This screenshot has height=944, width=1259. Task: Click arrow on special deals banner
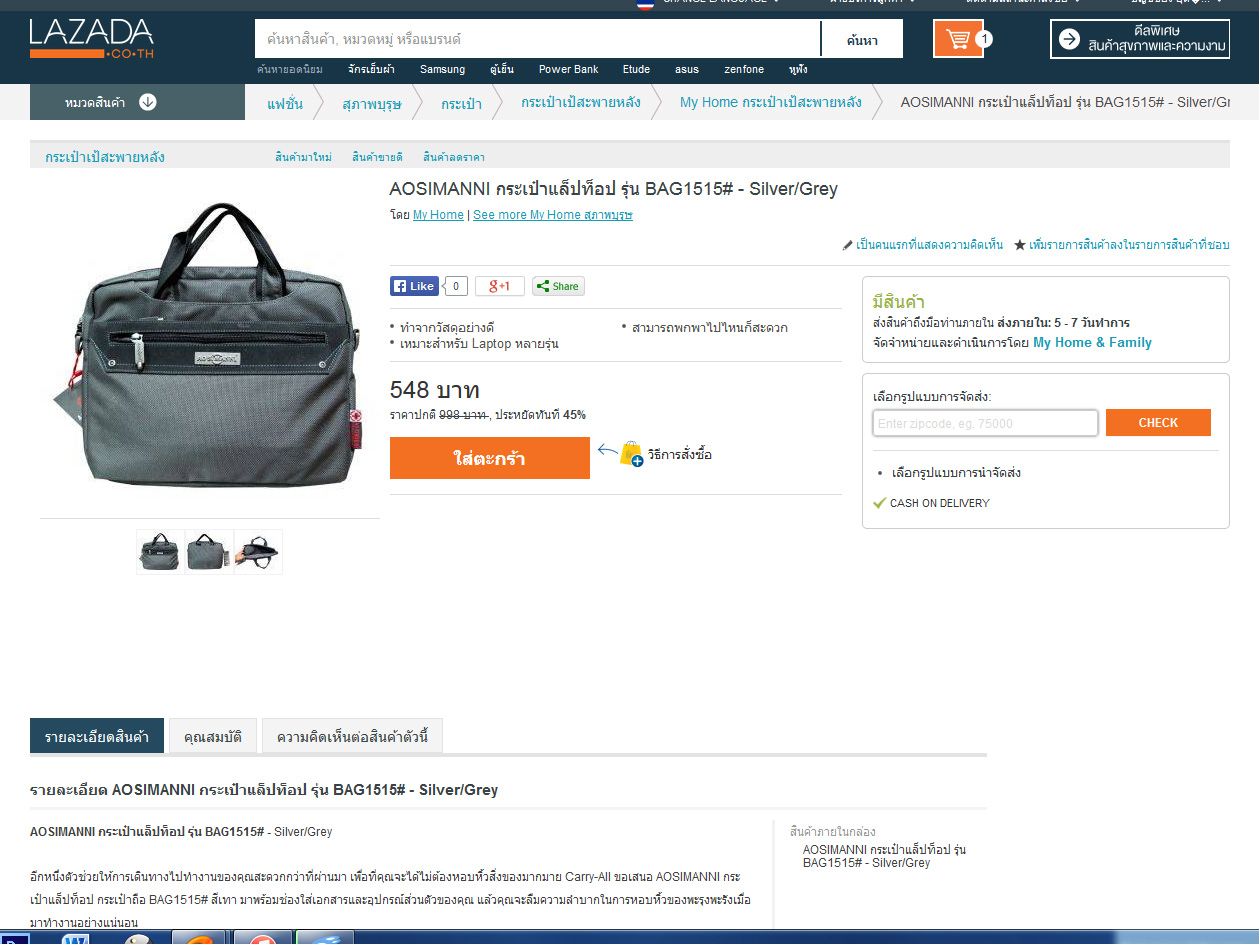[1069, 39]
